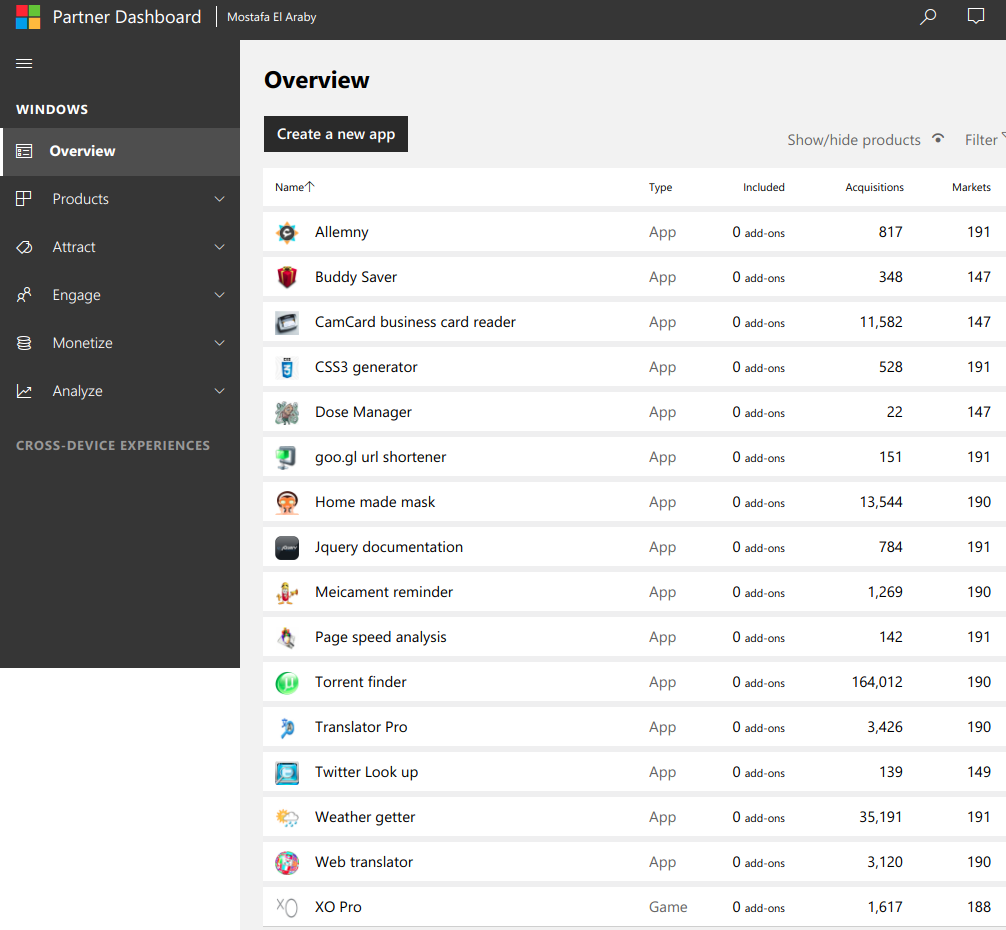Select Analyze in the sidebar
Screen dimensions: 1006x930
121,391
